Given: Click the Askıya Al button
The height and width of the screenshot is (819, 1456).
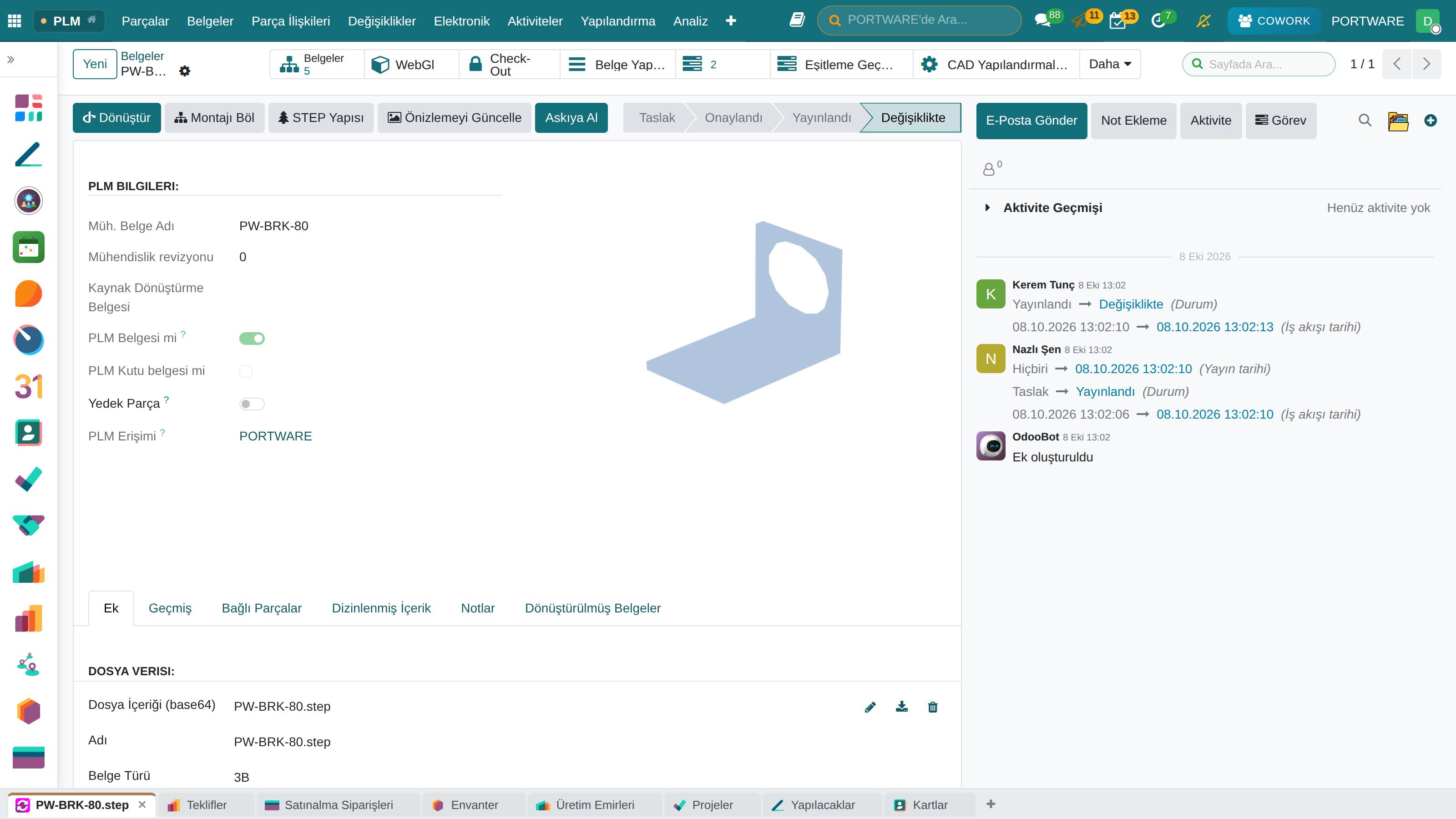Looking at the screenshot, I should coord(571,117).
